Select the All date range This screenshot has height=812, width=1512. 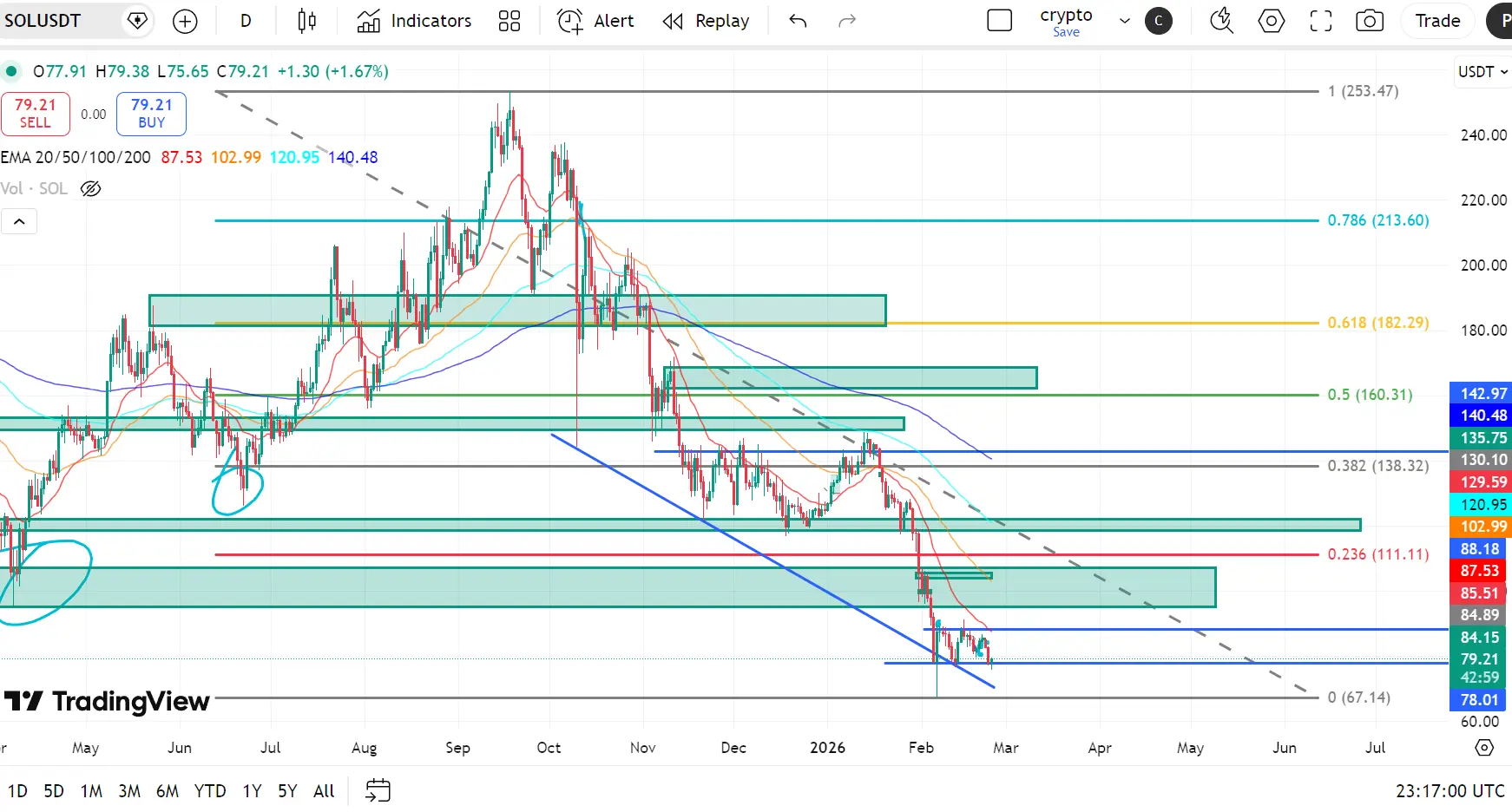point(324,791)
